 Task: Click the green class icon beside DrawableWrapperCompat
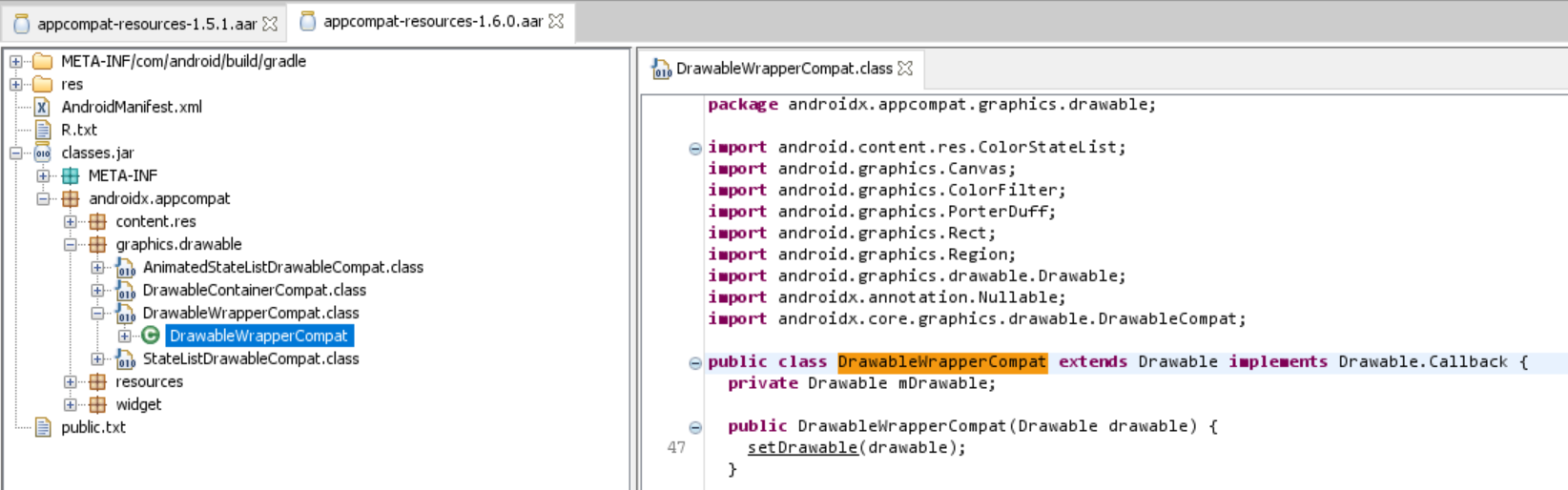click(x=151, y=336)
